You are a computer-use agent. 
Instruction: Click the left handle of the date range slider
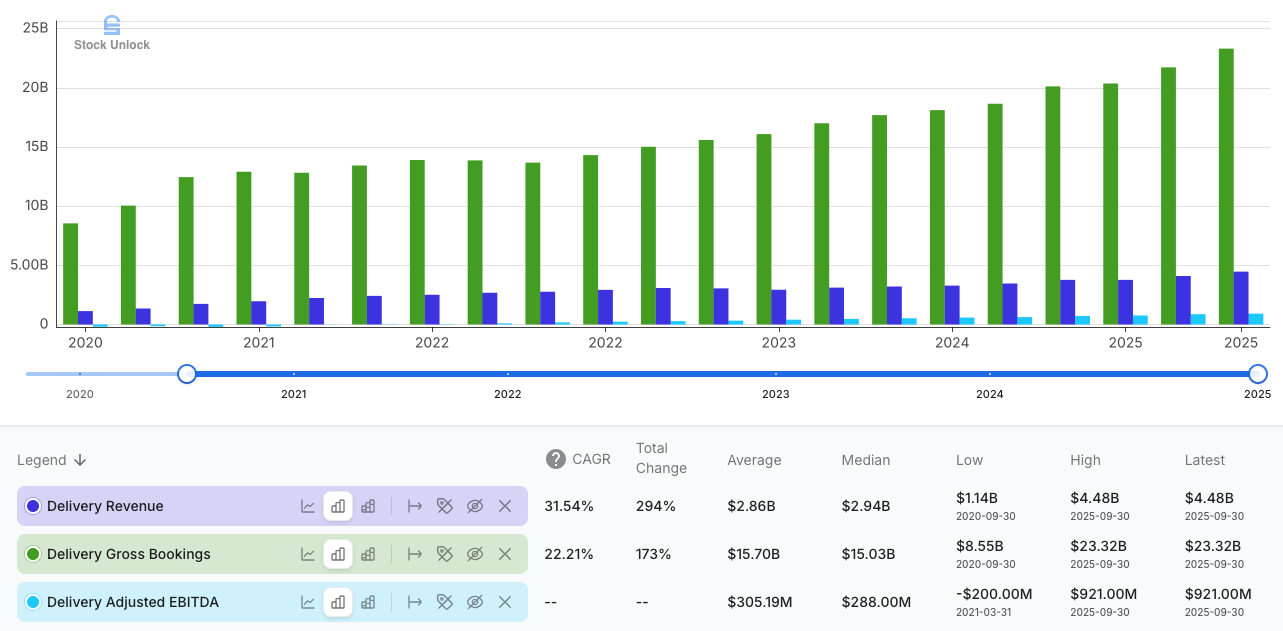(x=187, y=374)
